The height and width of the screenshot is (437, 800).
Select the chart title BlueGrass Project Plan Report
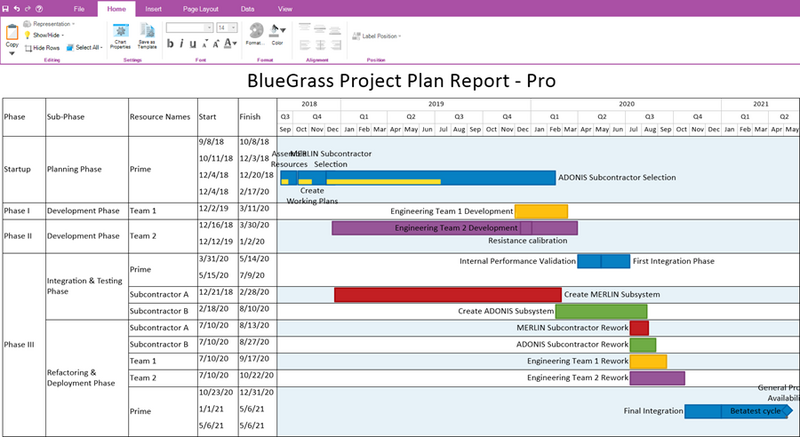pos(401,81)
